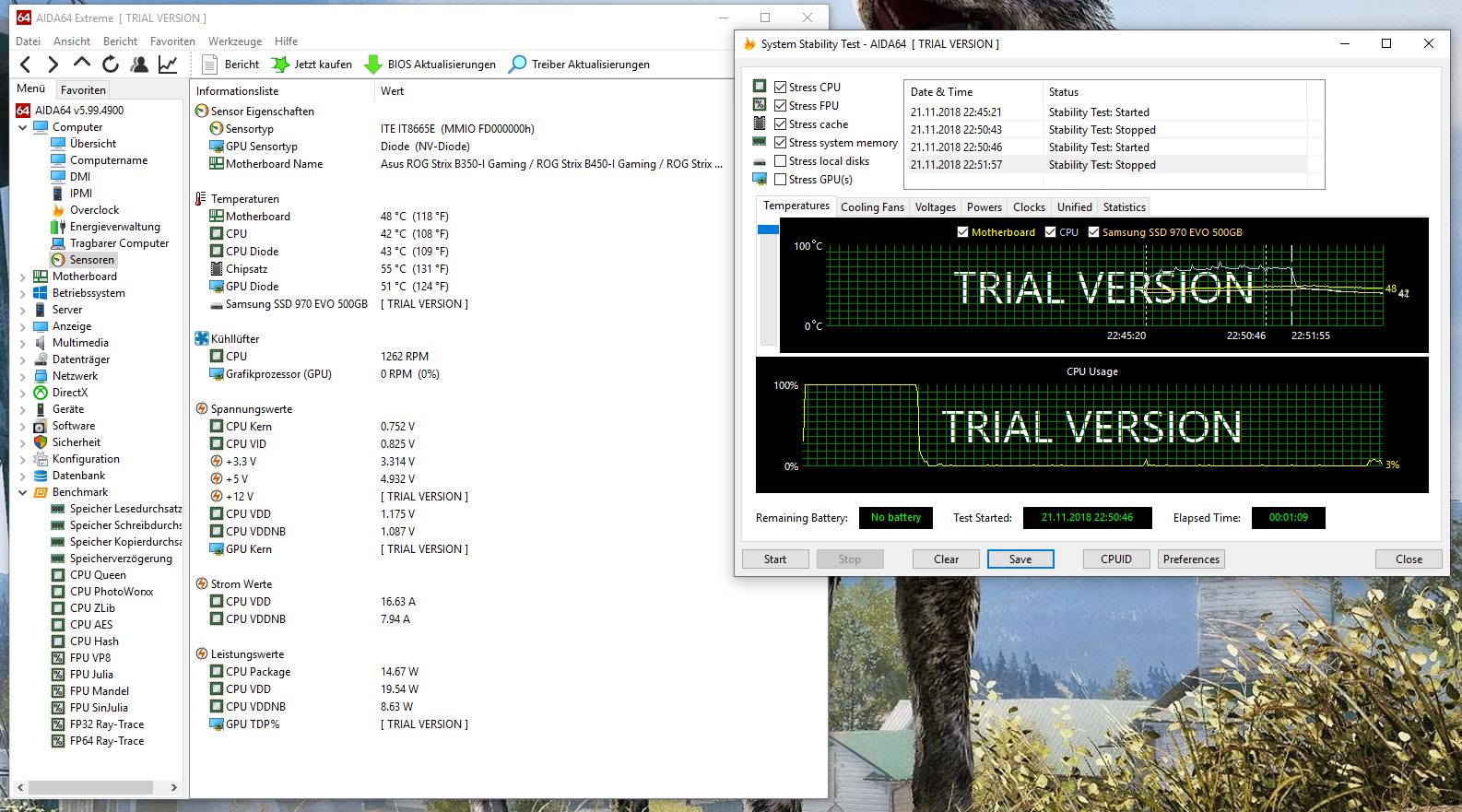Toggle the Stress FPU checkbox
The width and height of the screenshot is (1462, 812).
781,106
